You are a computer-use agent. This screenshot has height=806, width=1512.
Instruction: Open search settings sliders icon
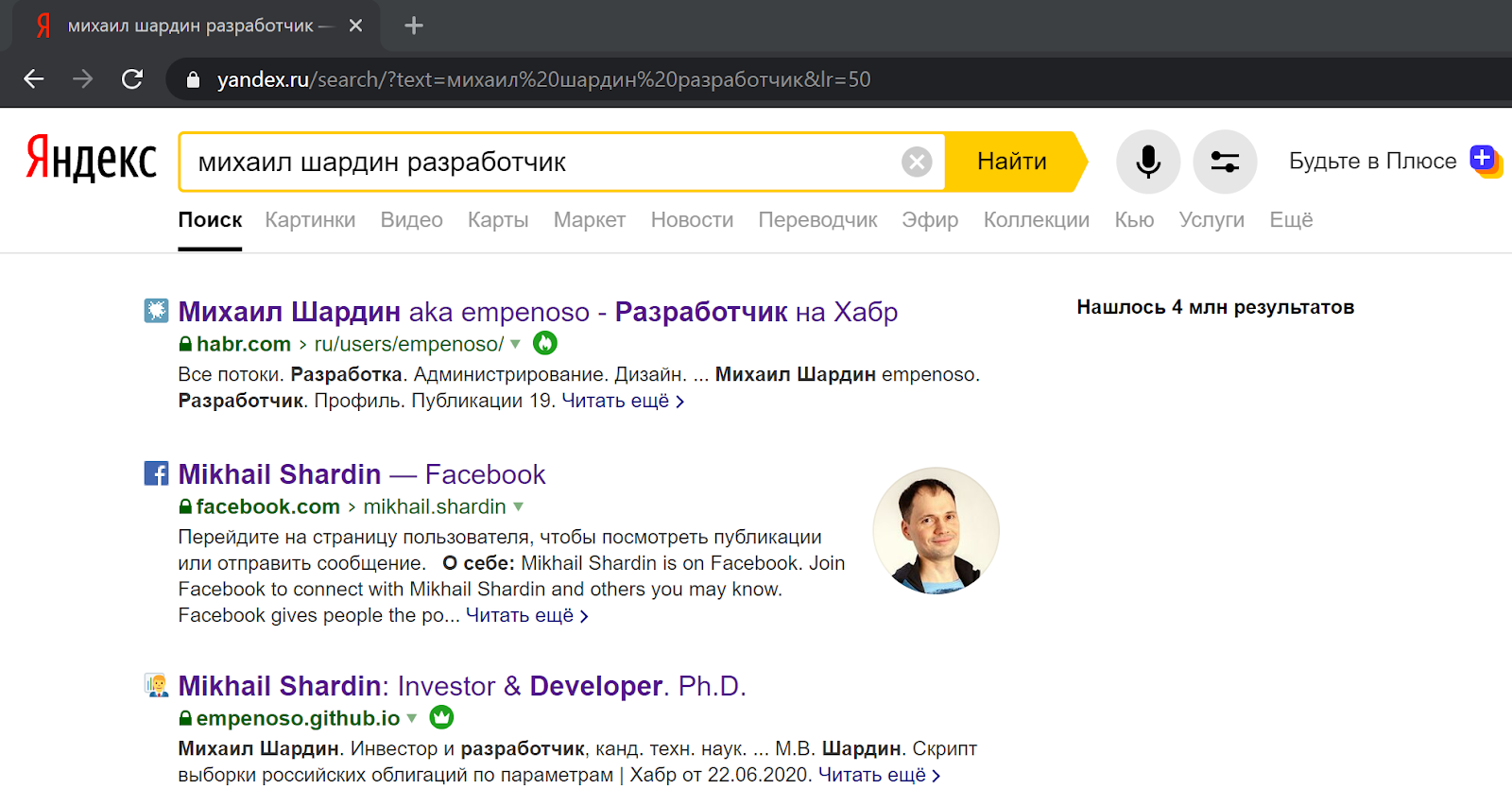pos(1225,162)
